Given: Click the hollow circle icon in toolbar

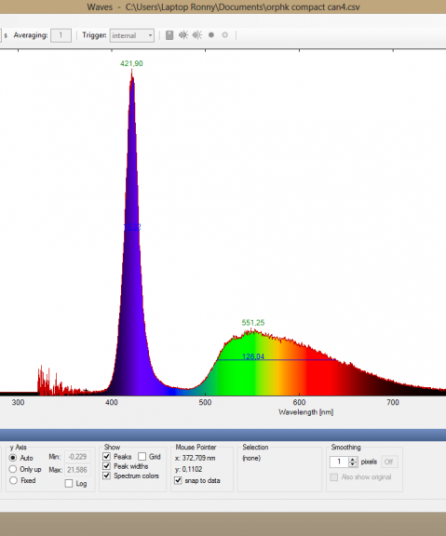Looking at the screenshot, I should click(x=225, y=35).
